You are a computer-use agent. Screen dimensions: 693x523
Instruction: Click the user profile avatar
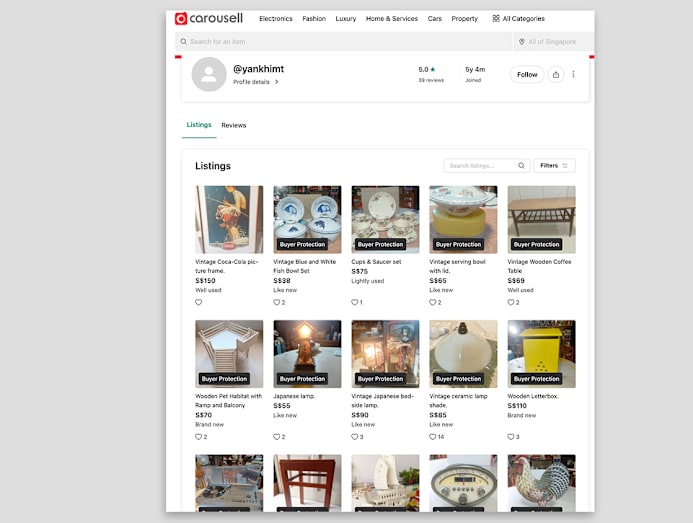coord(209,75)
